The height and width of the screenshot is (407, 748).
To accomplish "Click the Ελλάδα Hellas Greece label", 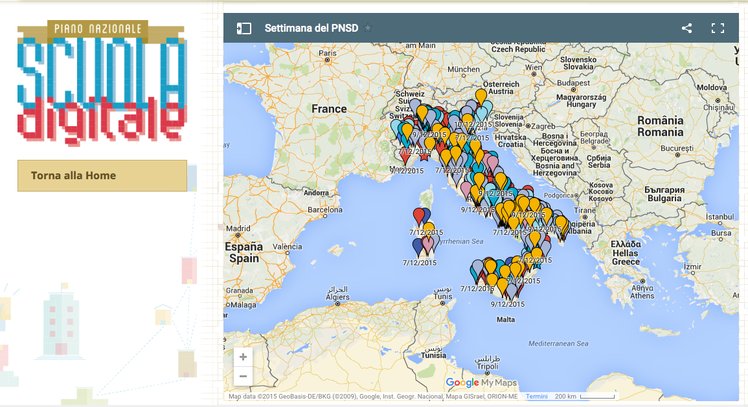I will (x=626, y=253).
